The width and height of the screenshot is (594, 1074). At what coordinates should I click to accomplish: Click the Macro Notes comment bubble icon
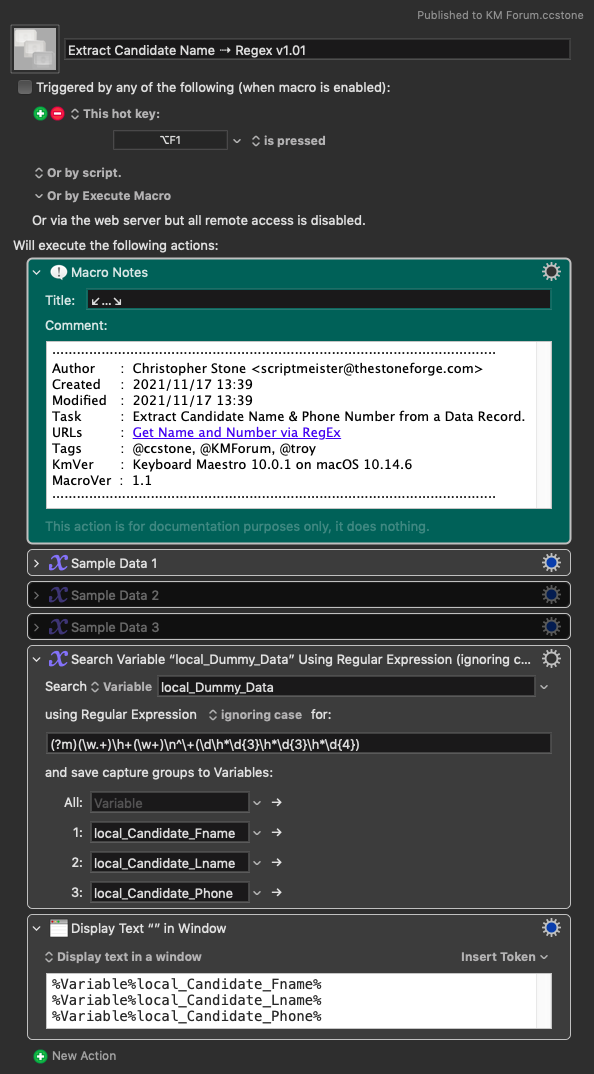coord(58,273)
